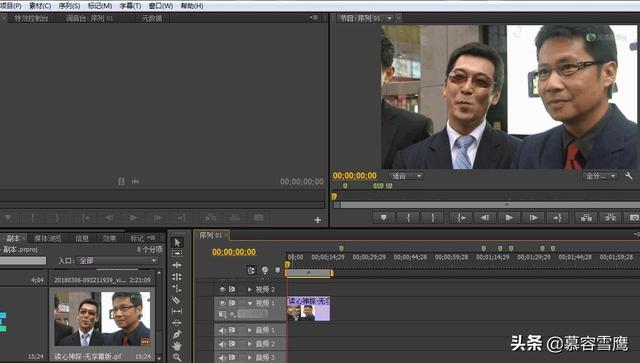Select the Hand tool
Viewport: 640px width, 363px height.
point(177,346)
